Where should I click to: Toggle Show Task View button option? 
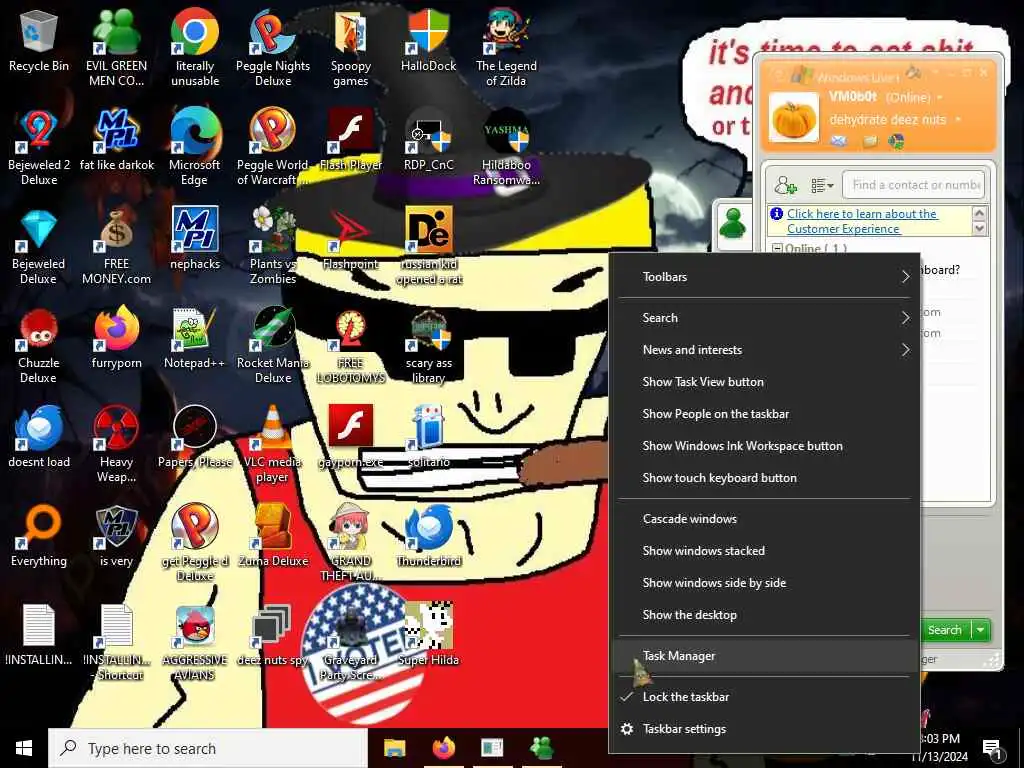(x=764, y=382)
